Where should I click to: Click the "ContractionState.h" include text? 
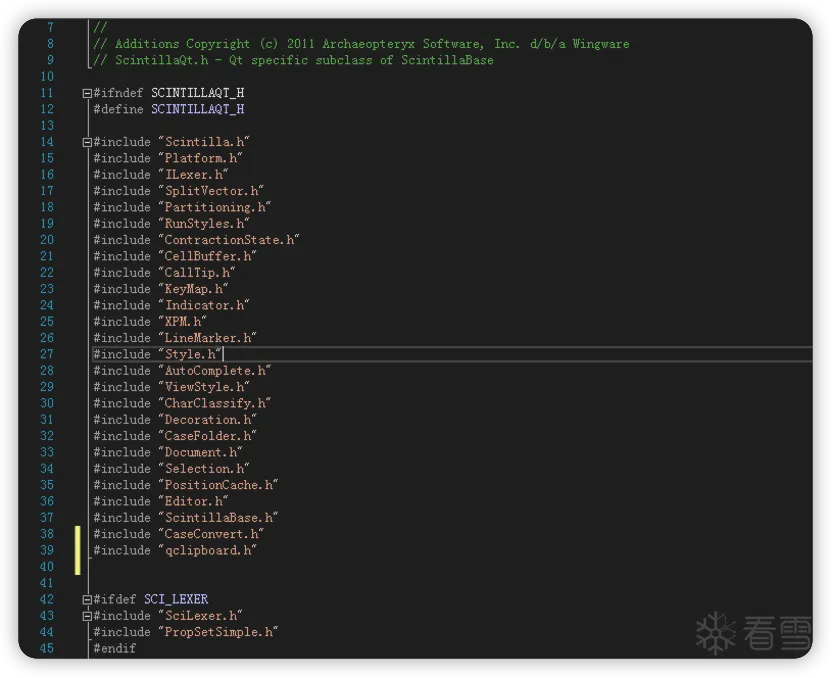[x=229, y=240]
